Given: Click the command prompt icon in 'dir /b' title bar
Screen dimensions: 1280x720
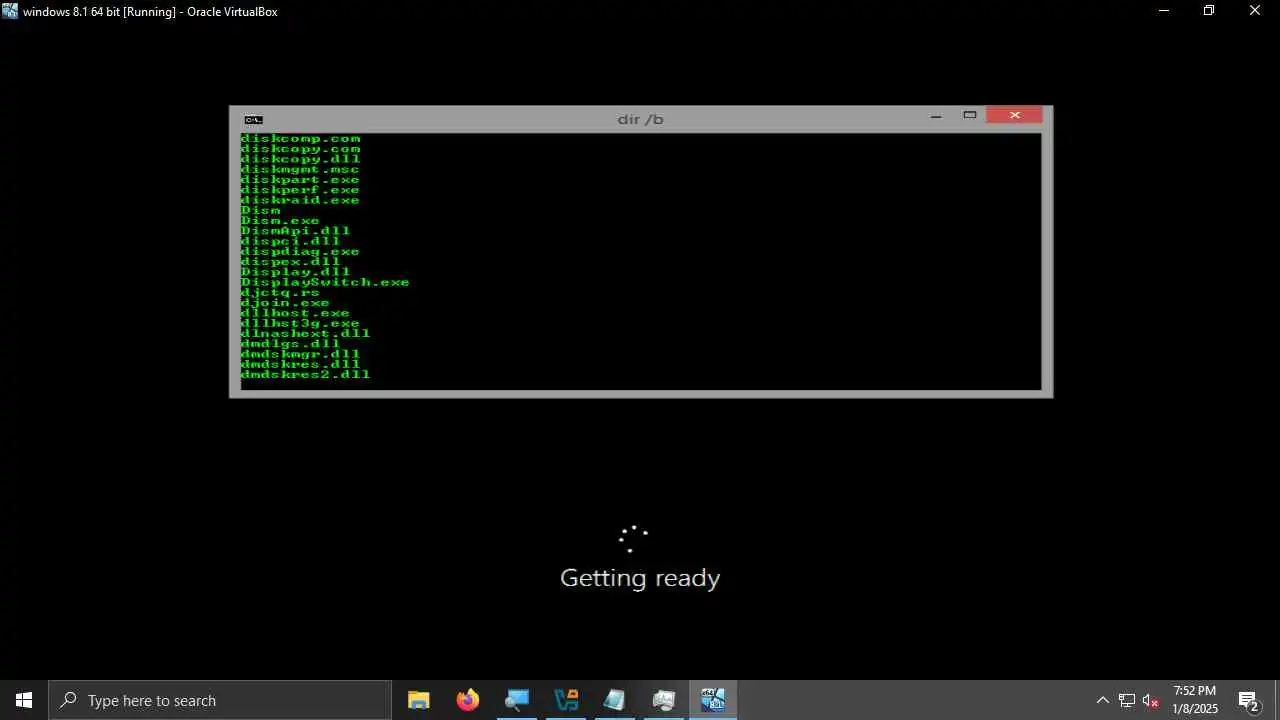Looking at the screenshot, I should [254, 119].
